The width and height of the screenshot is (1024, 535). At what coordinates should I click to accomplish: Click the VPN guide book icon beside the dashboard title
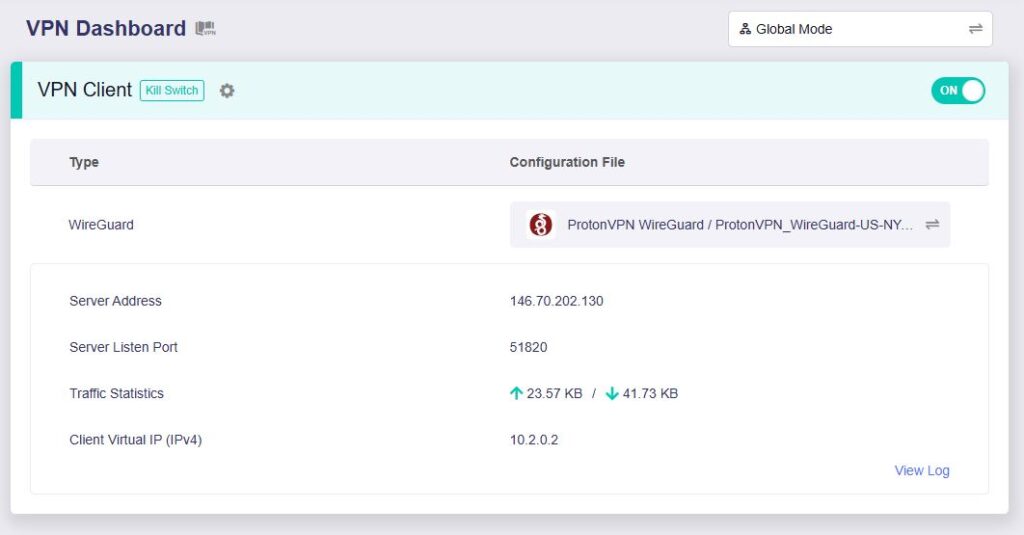pyautogui.click(x=205, y=29)
